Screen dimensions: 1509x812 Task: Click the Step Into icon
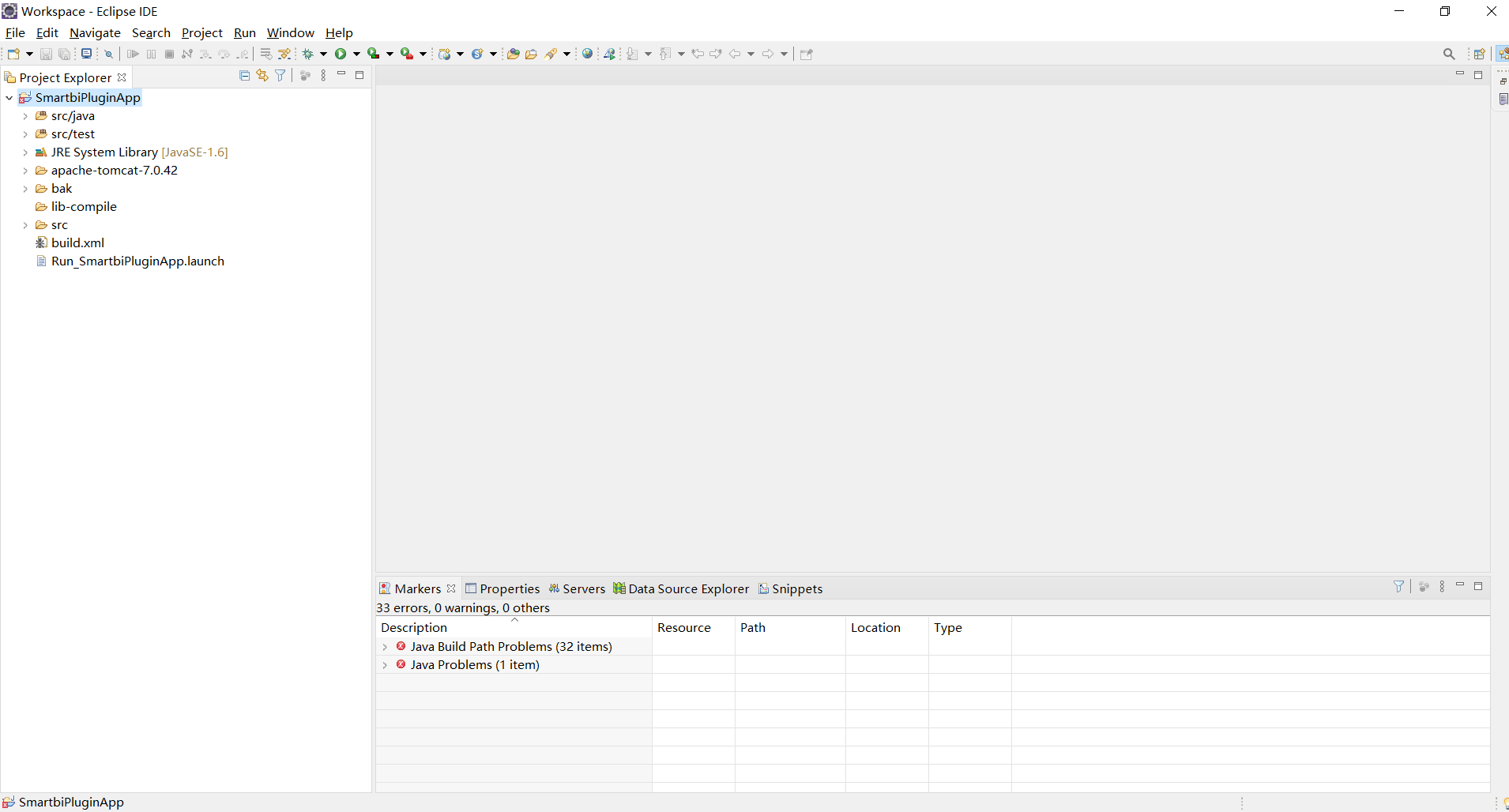[205, 54]
